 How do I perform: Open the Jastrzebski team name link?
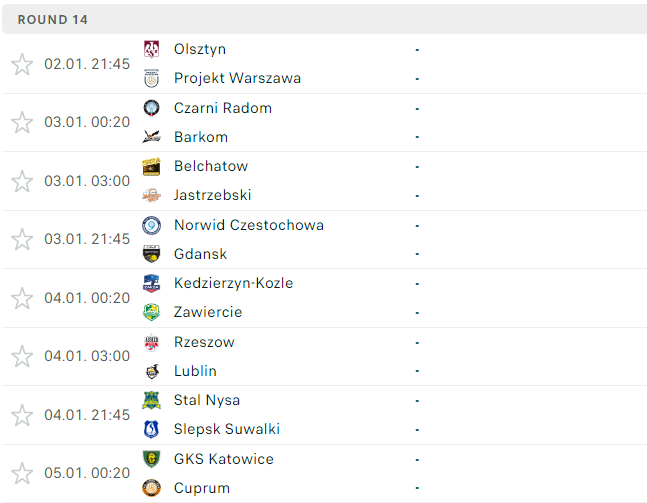[x=213, y=195]
